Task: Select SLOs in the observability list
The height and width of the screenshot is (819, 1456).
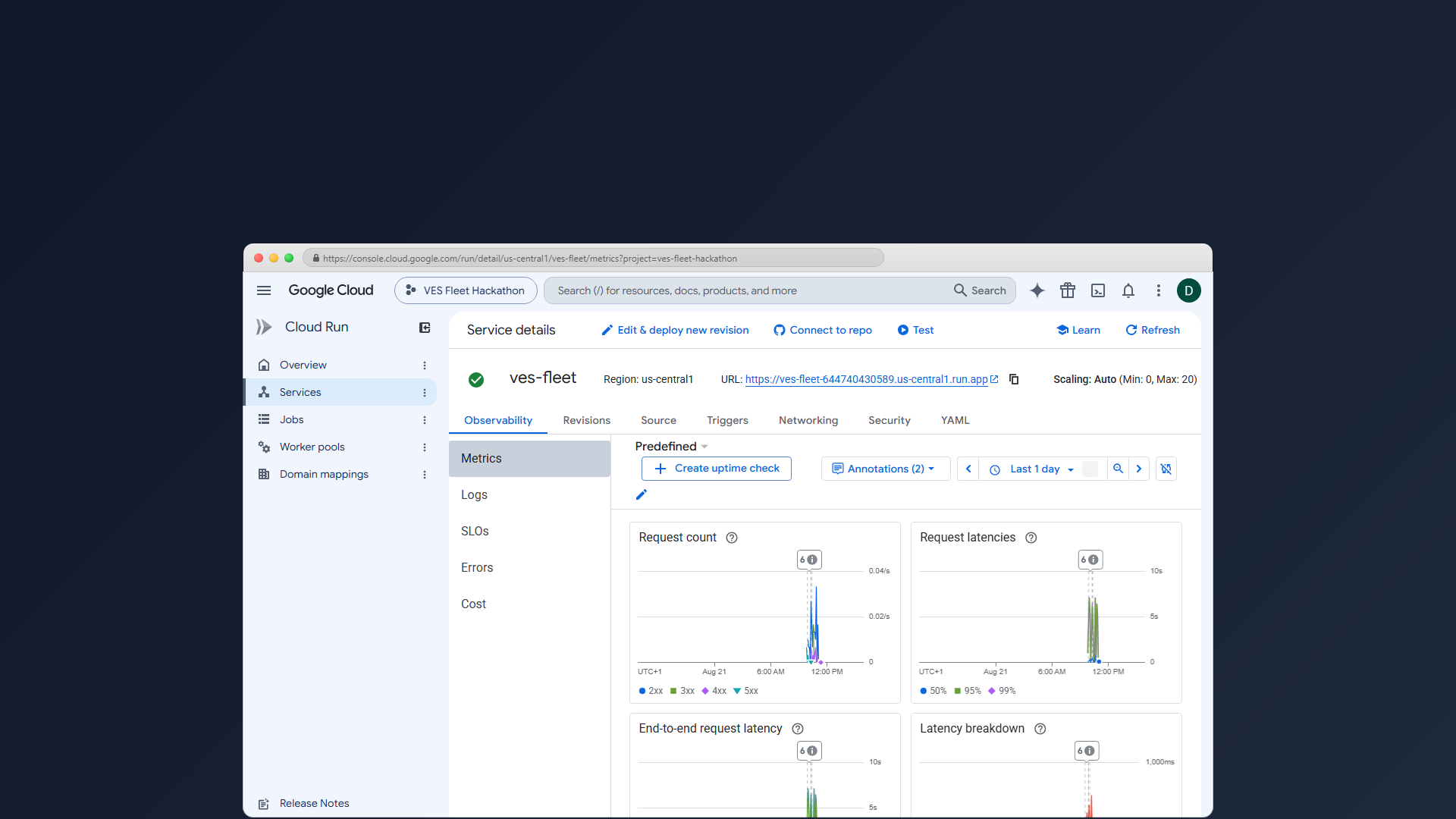Action: pyautogui.click(x=529, y=532)
